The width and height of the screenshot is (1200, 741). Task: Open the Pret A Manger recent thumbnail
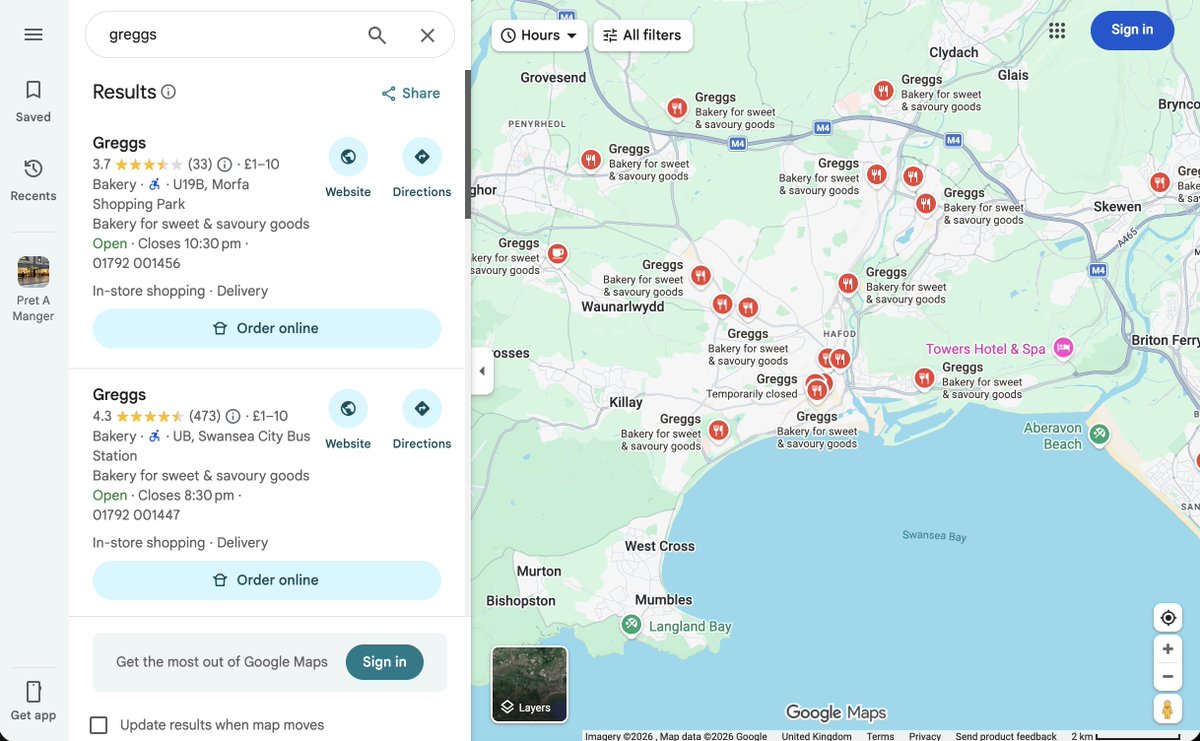33,272
